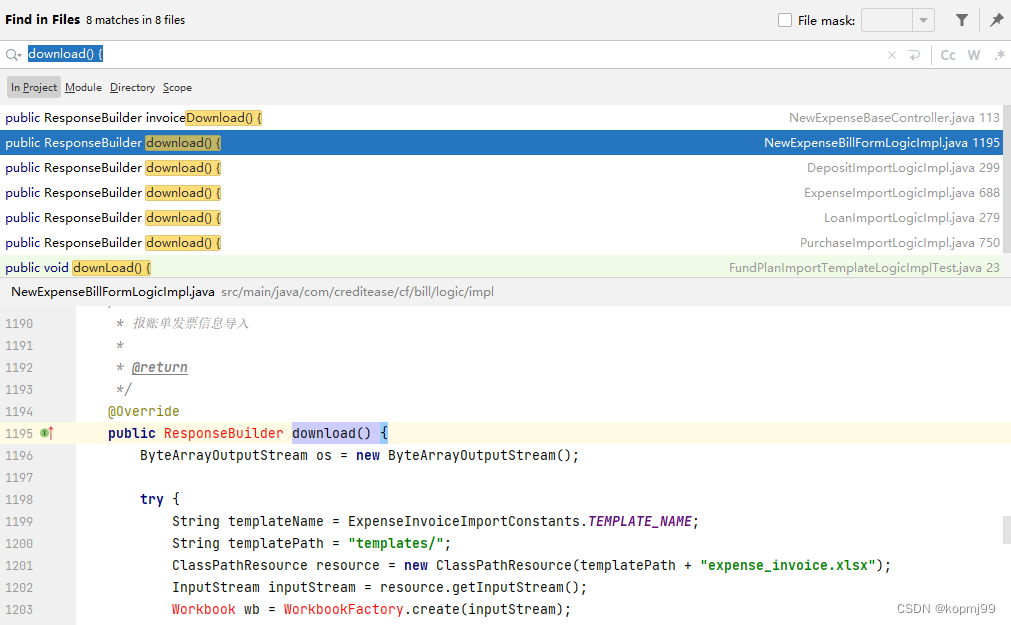Open the File mask dropdown arrow

tap(923, 20)
